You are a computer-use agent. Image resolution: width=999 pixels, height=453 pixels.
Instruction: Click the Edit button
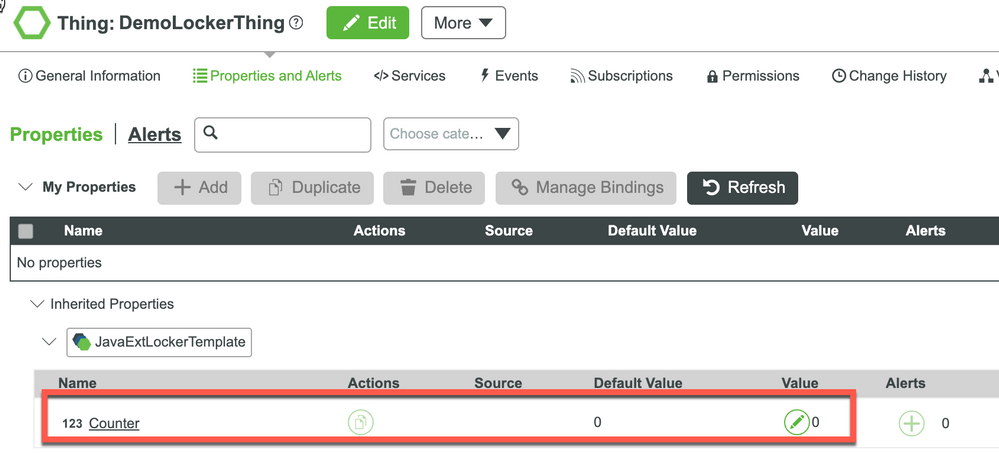click(x=368, y=23)
